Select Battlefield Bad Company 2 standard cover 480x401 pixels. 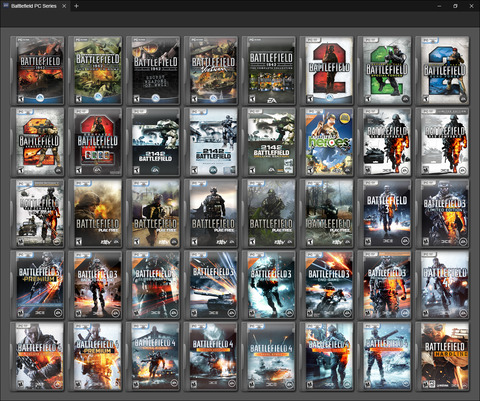(385, 142)
